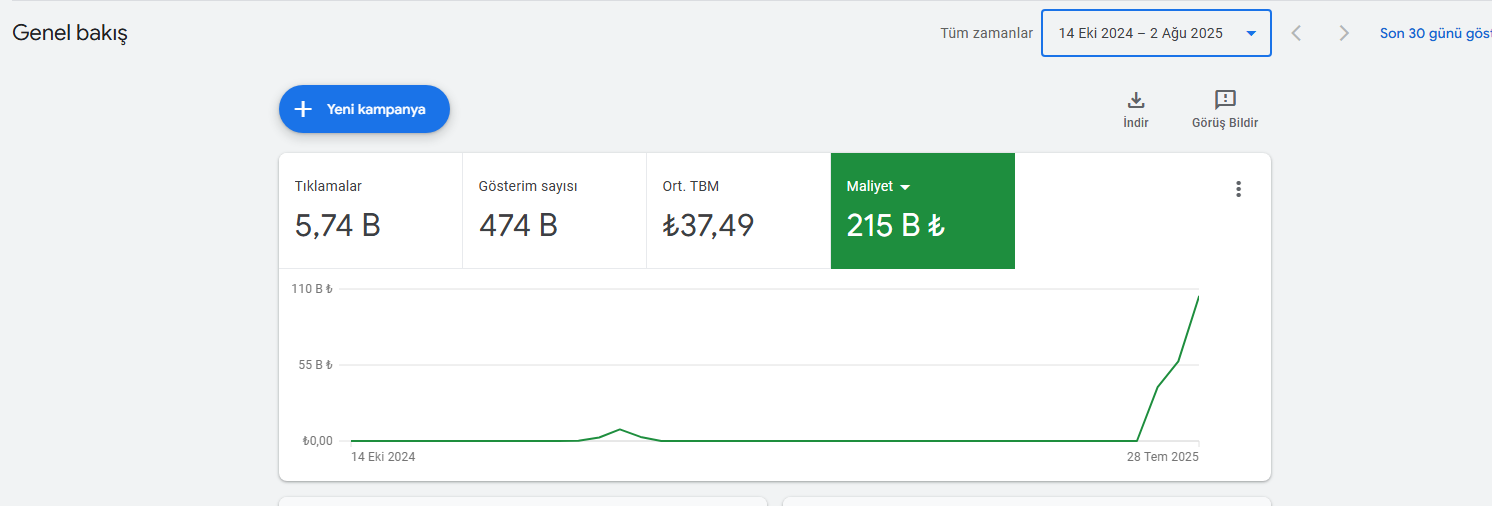Open the 14 Eki 2024 – 2 Ağu 2025 date picker
The width and height of the screenshot is (1492, 506).
click(1156, 33)
